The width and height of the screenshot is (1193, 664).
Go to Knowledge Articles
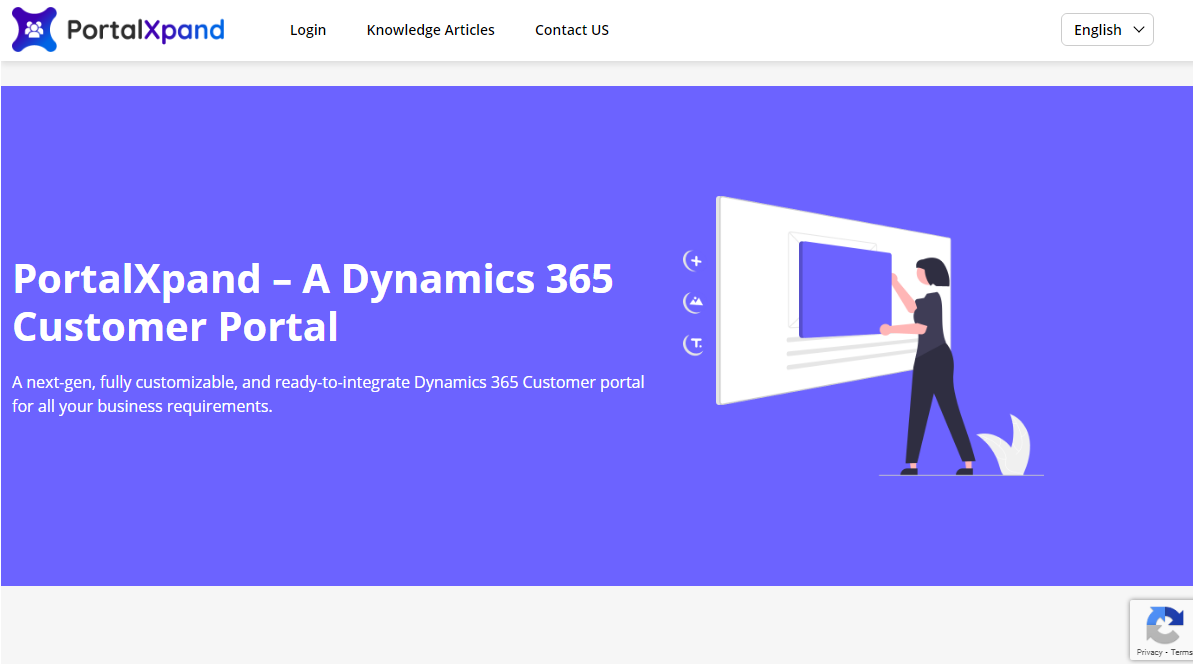(430, 30)
